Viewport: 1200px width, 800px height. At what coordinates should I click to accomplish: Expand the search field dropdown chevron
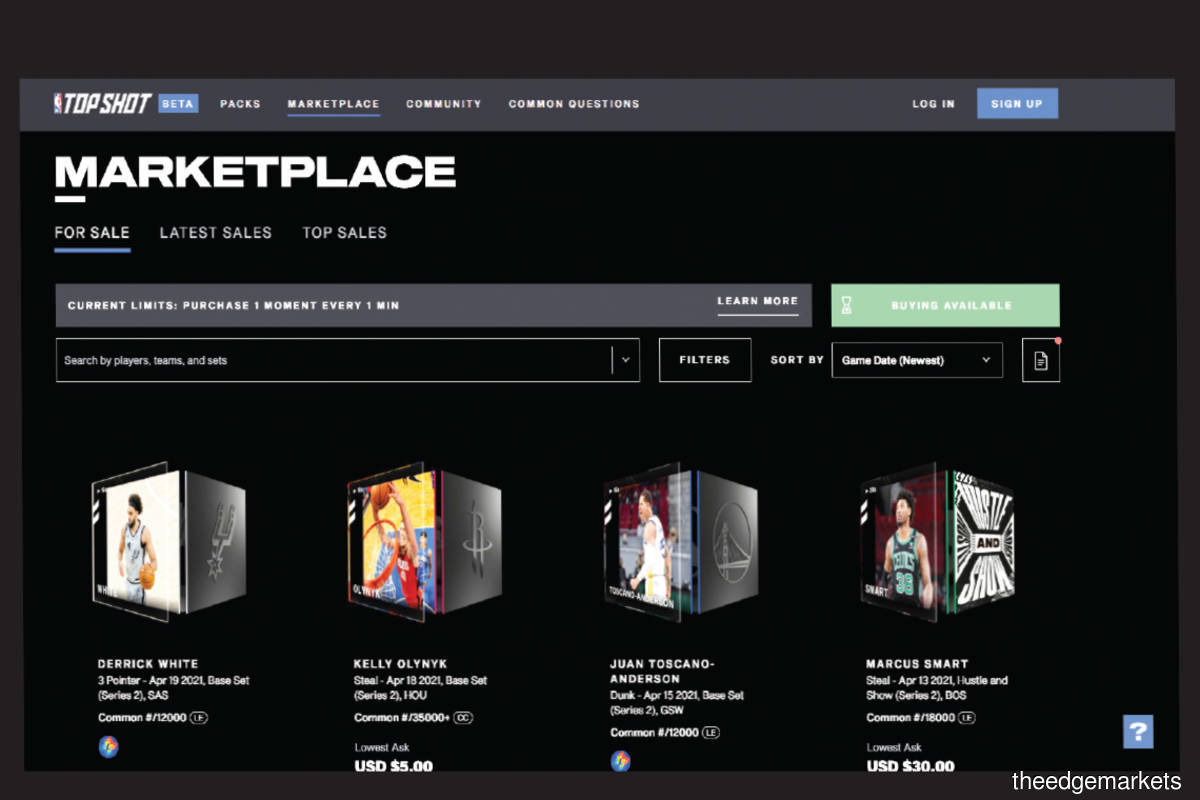tap(626, 360)
